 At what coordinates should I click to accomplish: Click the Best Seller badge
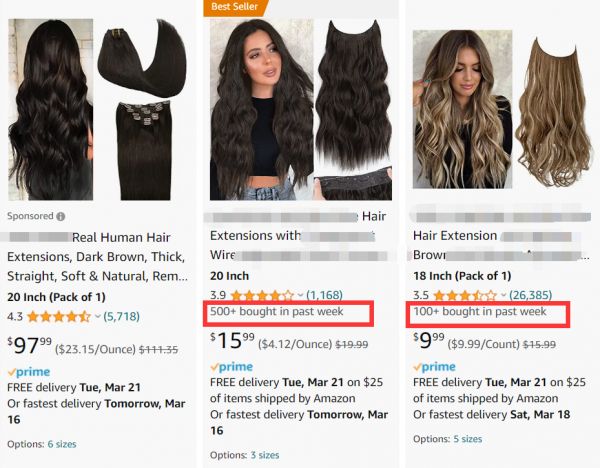pyautogui.click(x=235, y=7)
